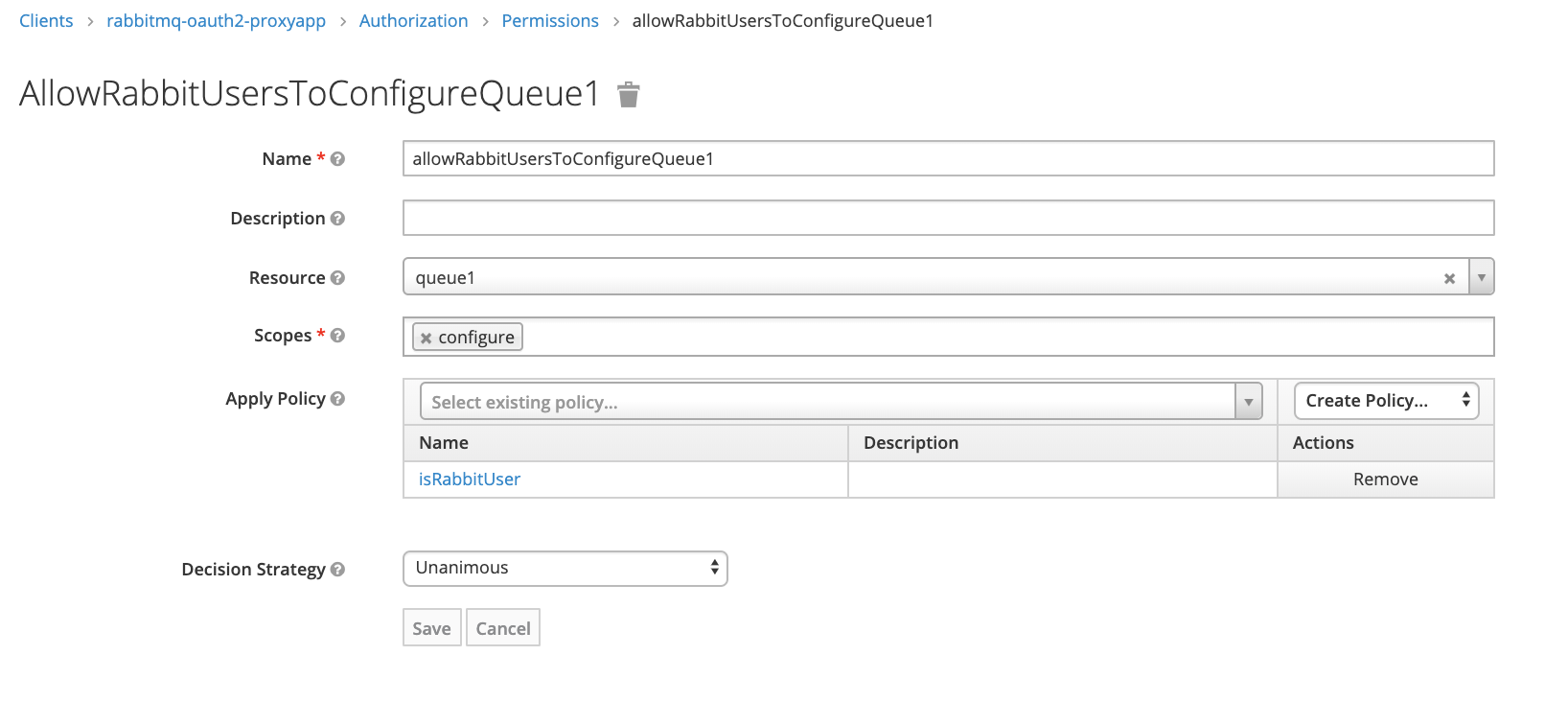Viewport: 1568px width, 702px height.
Task: Go to Clients breadcrumb
Action: tap(46, 21)
